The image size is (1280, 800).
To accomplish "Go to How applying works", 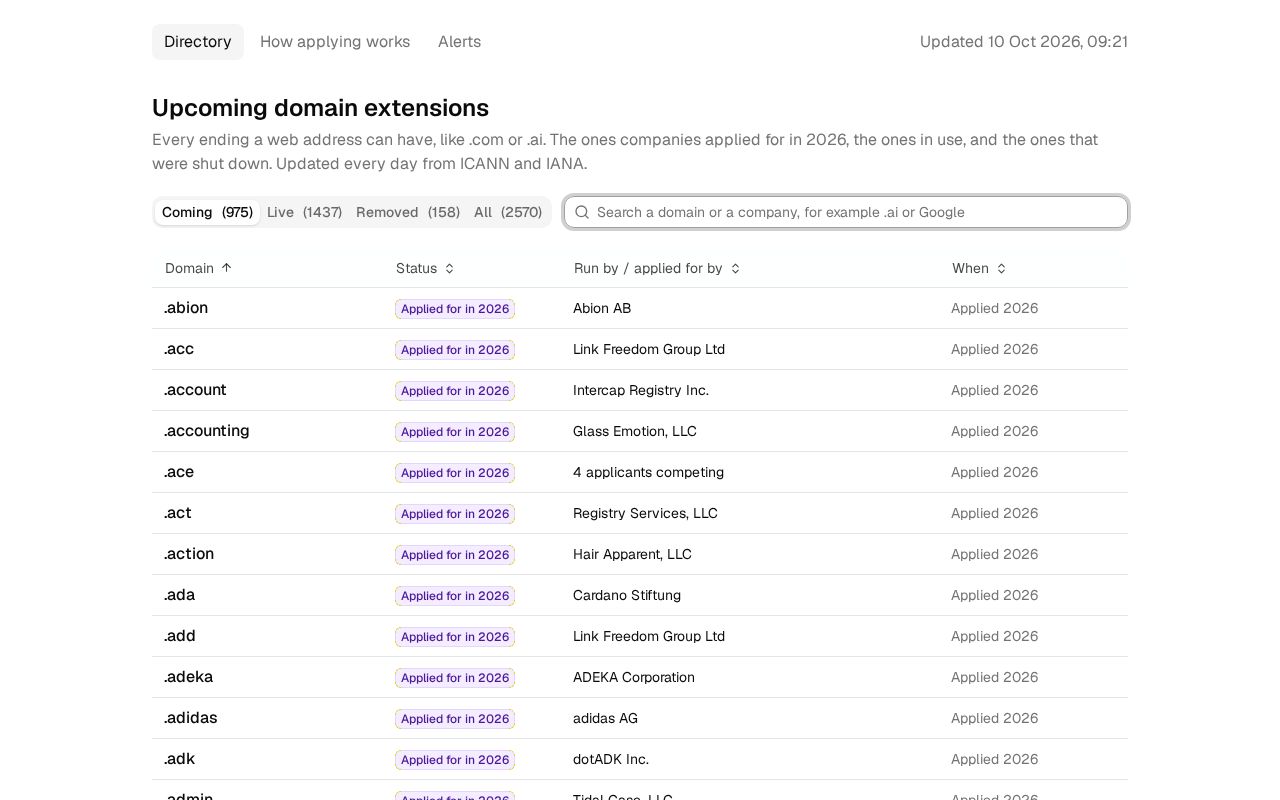I will click(335, 42).
